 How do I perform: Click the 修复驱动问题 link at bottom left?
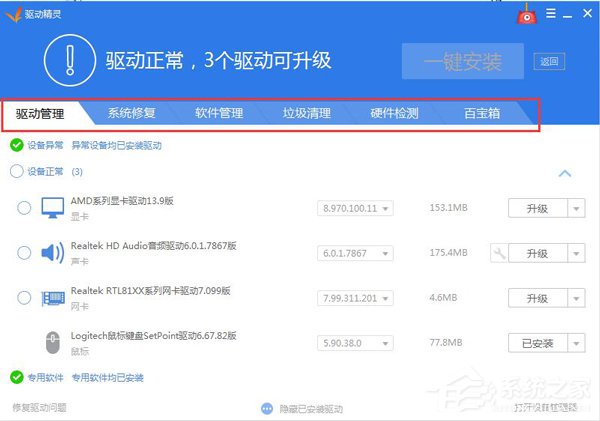coord(41,408)
